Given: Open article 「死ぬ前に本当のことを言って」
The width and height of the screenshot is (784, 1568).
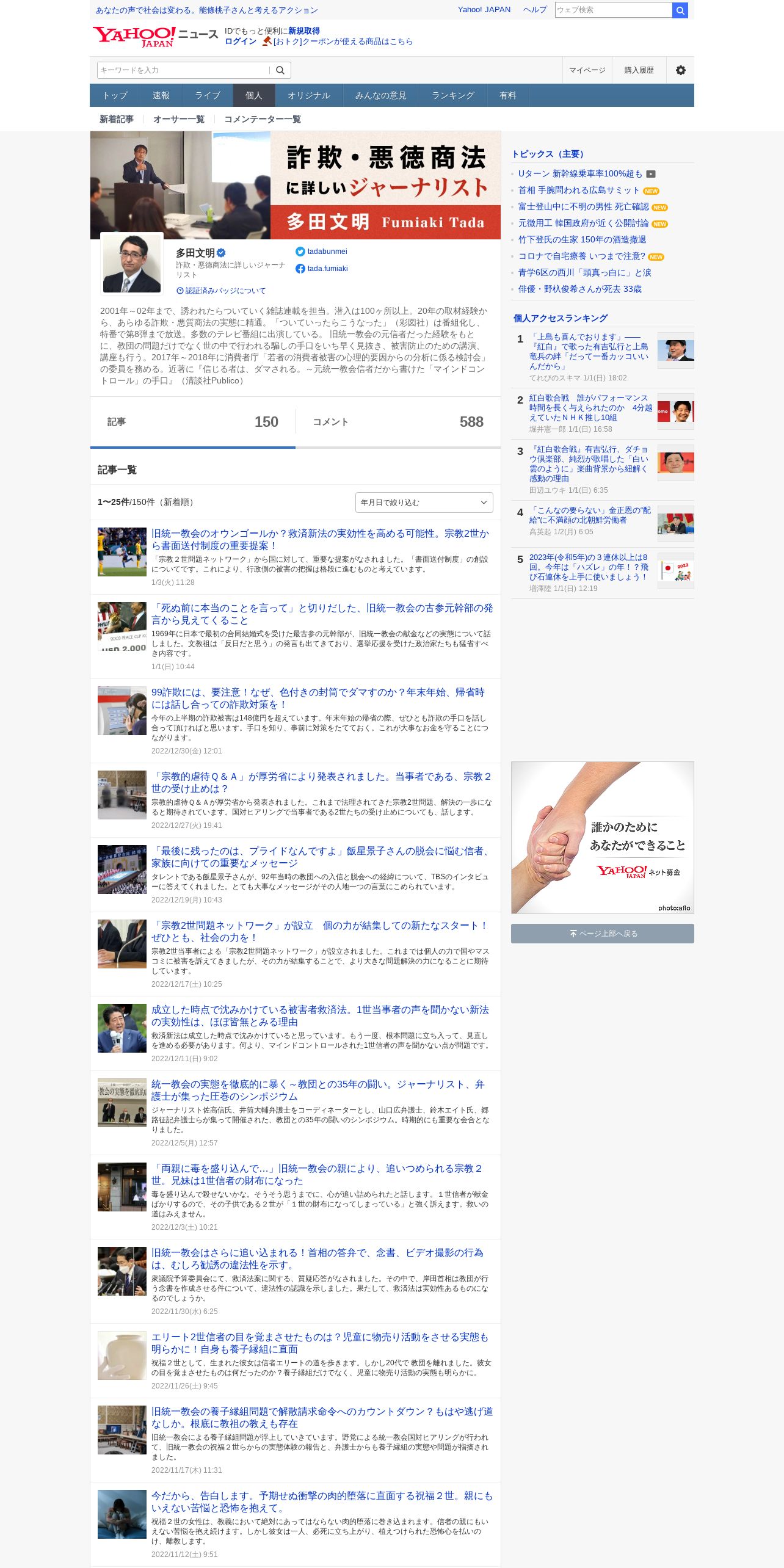Looking at the screenshot, I should pyautogui.click(x=322, y=614).
